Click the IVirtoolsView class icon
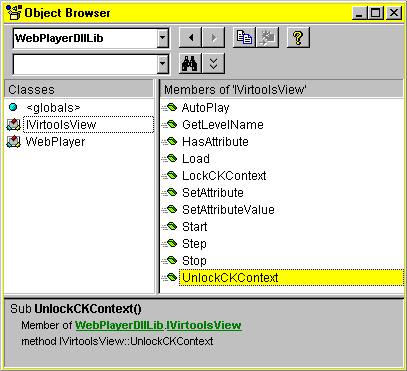The image size is (407, 371). 13,125
